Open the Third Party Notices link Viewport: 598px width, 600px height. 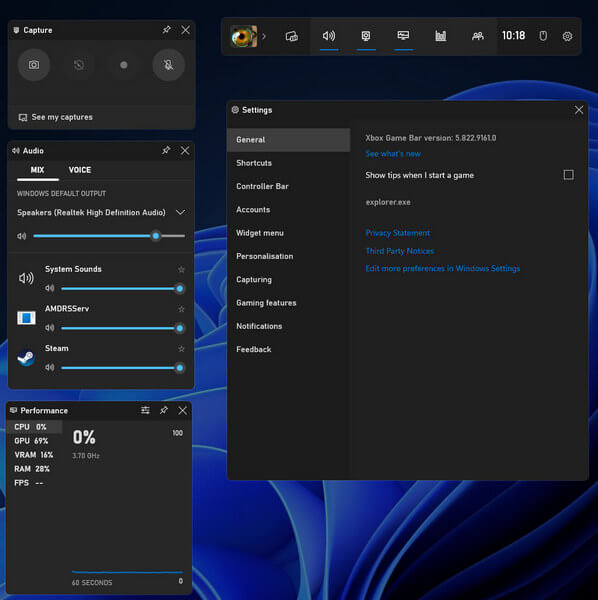click(x=400, y=251)
